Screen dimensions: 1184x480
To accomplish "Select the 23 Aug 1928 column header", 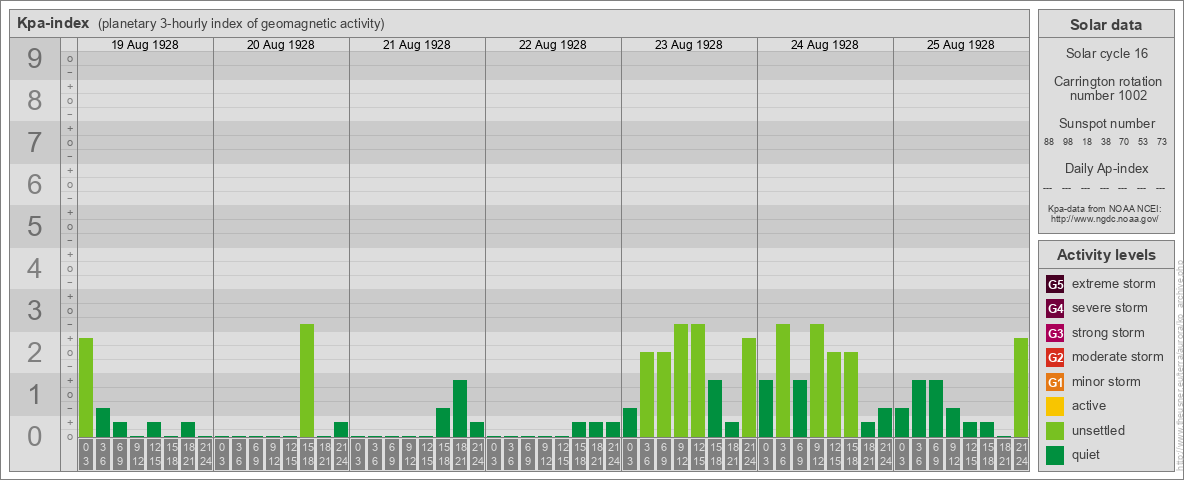I will [x=689, y=45].
